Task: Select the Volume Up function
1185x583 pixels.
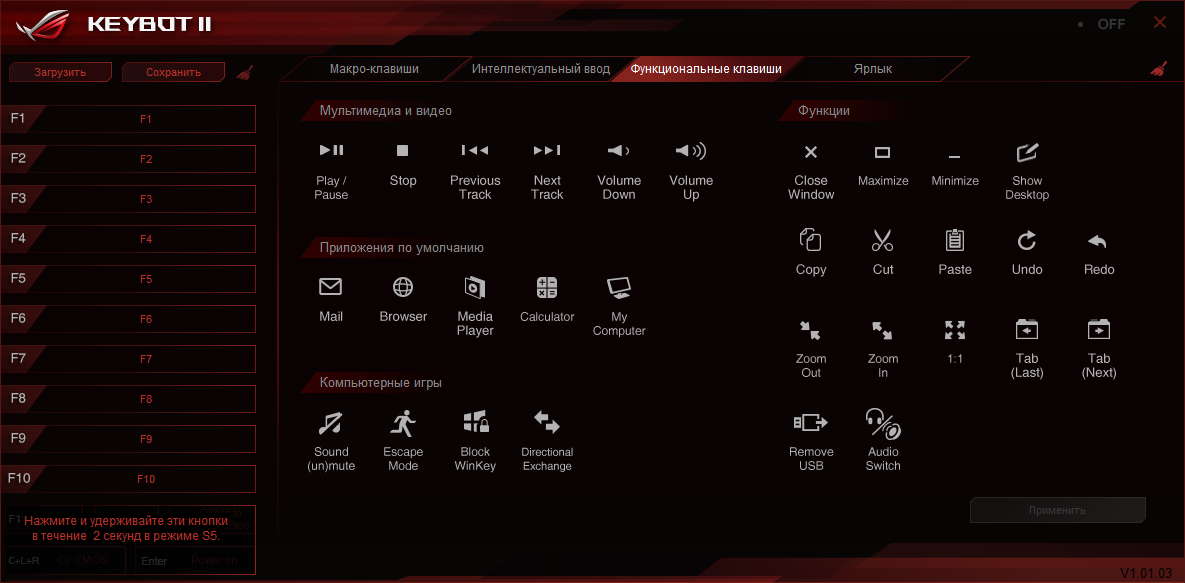Action: (x=691, y=150)
